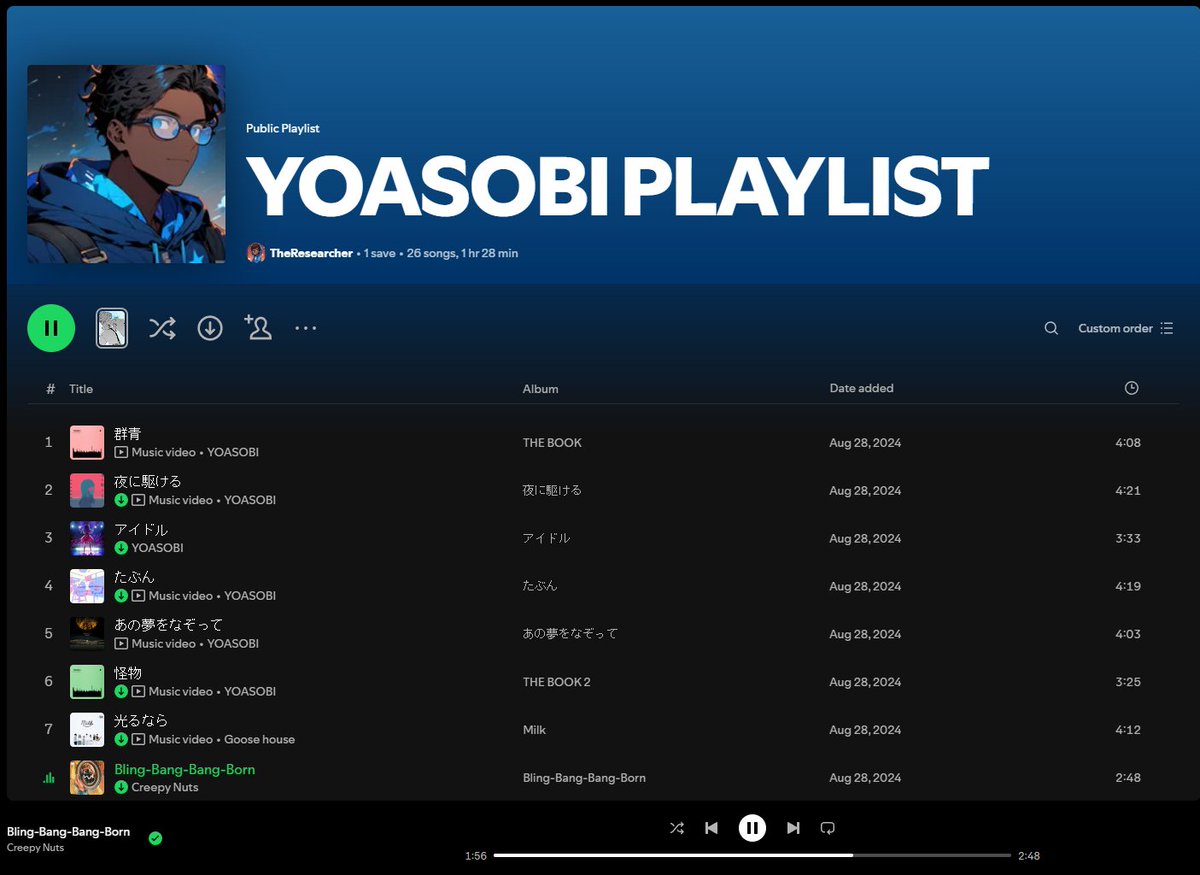Click the downloaded icon on アイドル row
The width and height of the screenshot is (1200, 875).
click(x=121, y=548)
